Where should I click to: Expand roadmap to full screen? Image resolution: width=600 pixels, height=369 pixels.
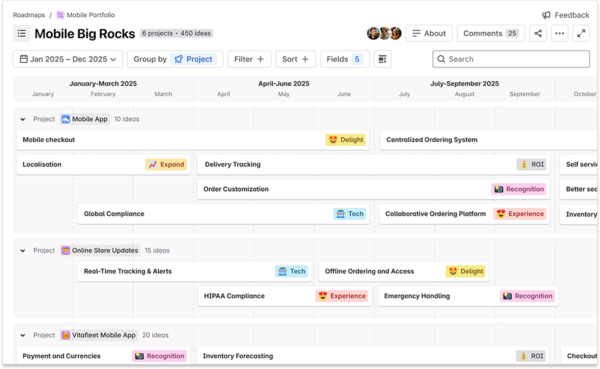[581, 33]
